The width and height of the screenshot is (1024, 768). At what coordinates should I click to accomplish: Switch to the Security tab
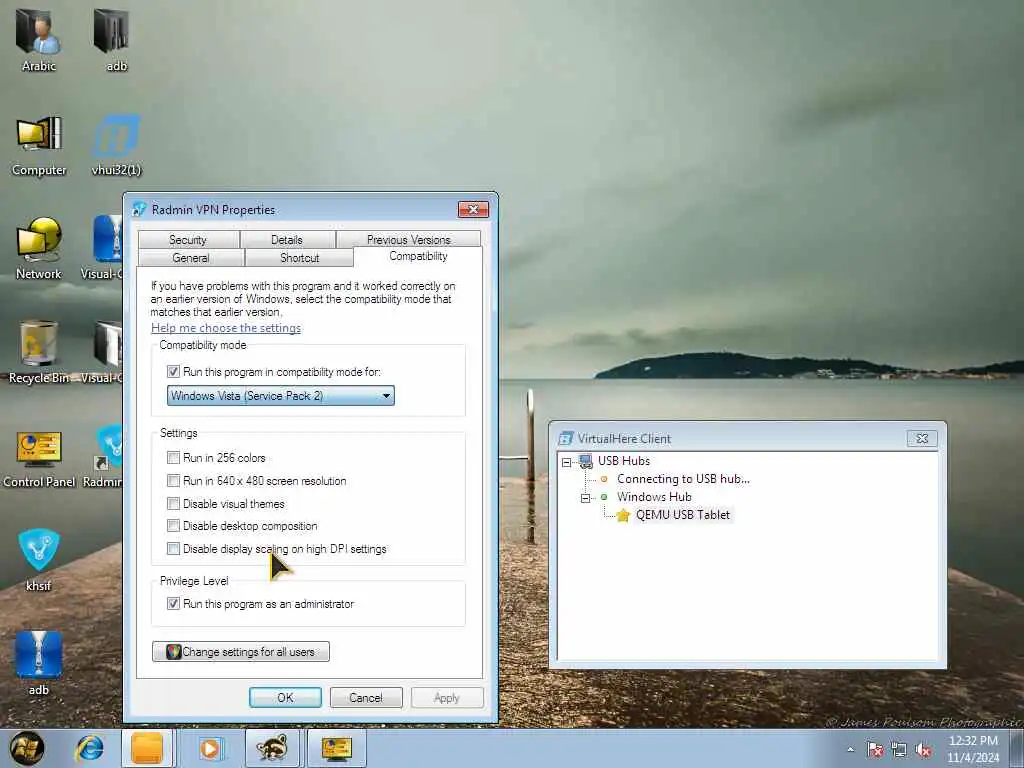click(x=188, y=240)
